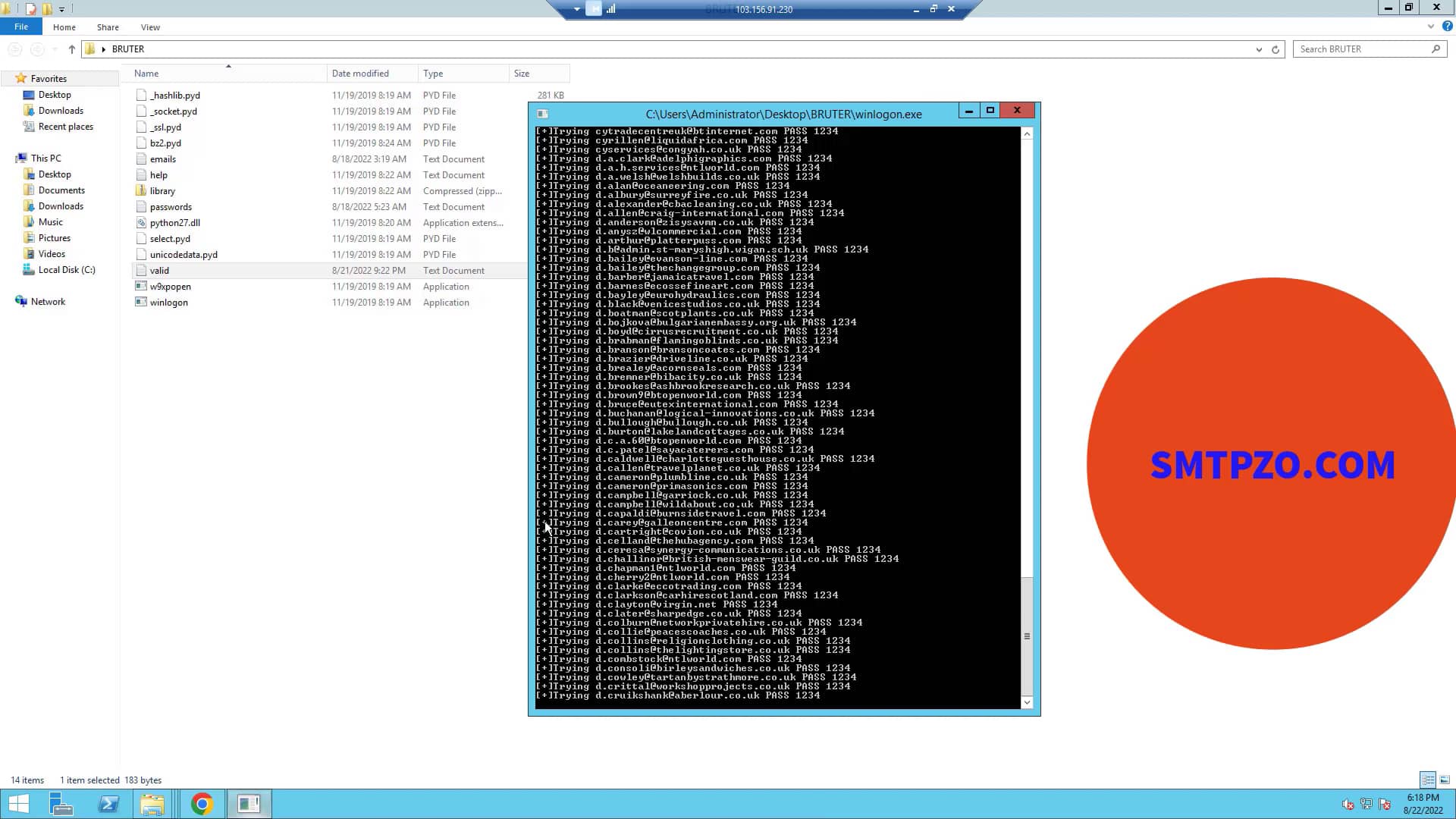Open the File menu

tap(20, 26)
